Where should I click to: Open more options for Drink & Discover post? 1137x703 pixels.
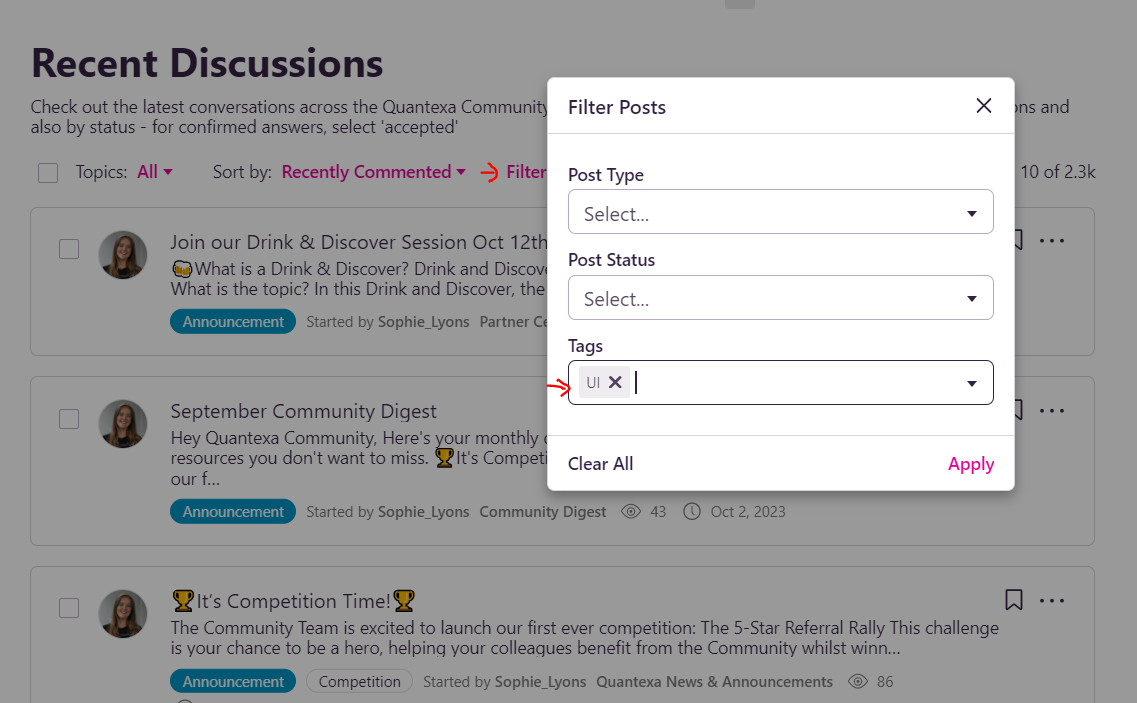(x=1051, y=241)
